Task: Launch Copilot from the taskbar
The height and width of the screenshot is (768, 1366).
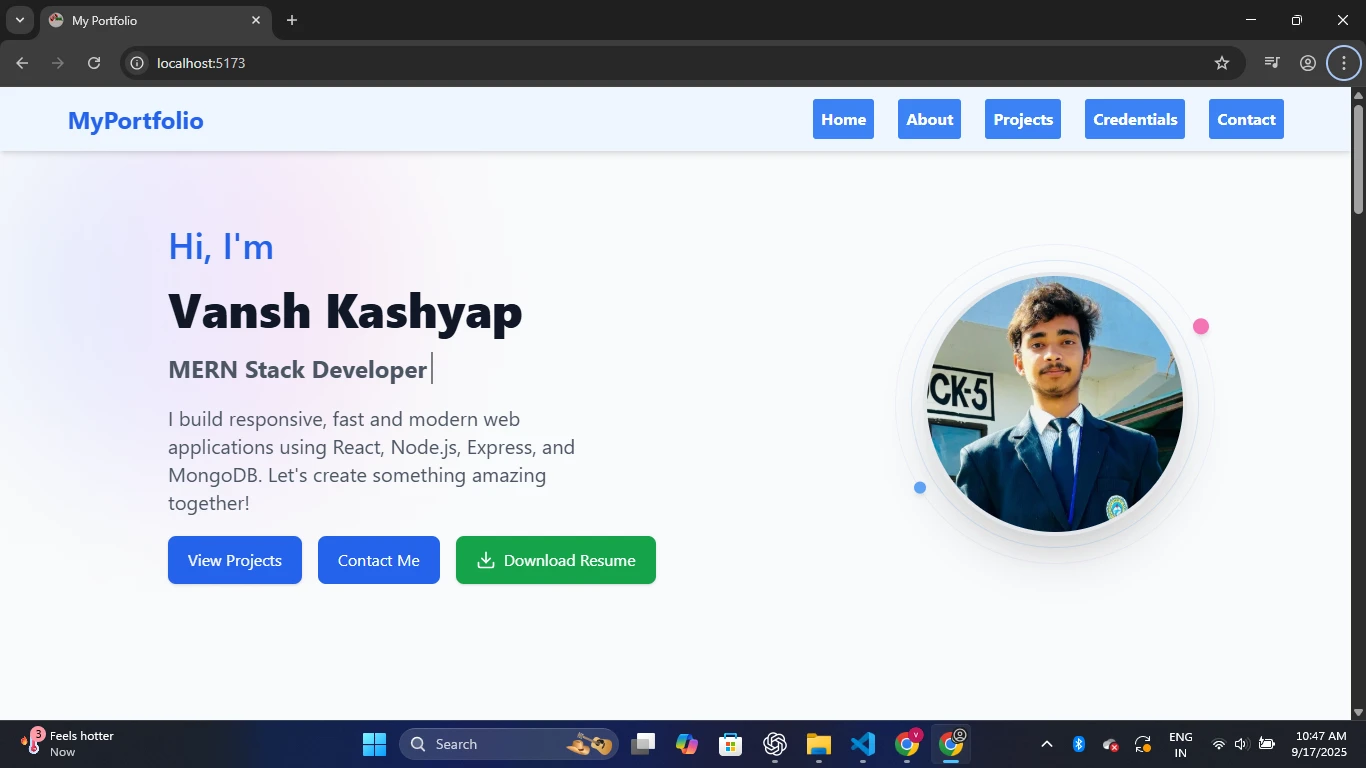Action: click(x=687, y=744)
